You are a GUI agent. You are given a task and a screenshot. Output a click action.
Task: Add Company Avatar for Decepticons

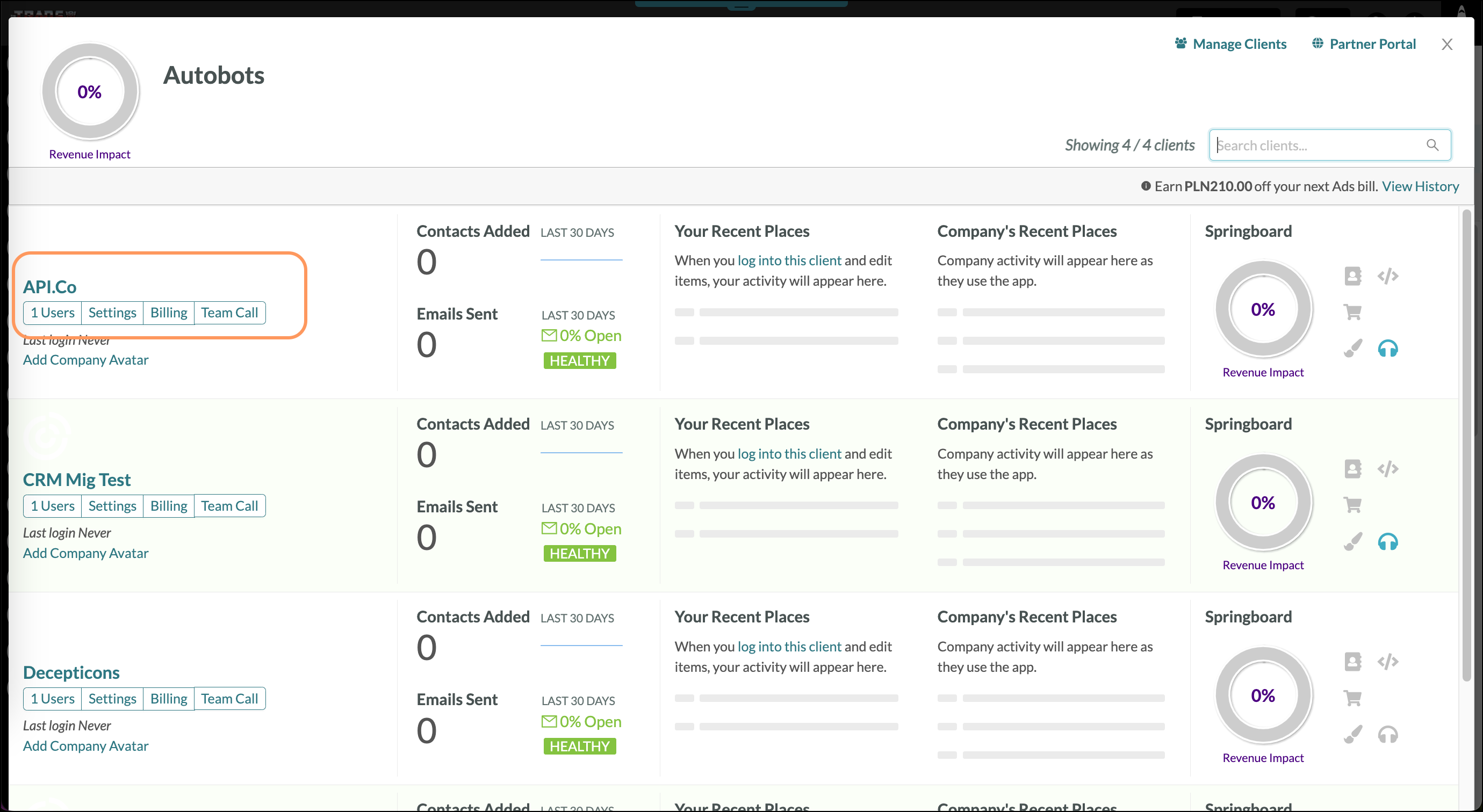(x=86, y=746)
